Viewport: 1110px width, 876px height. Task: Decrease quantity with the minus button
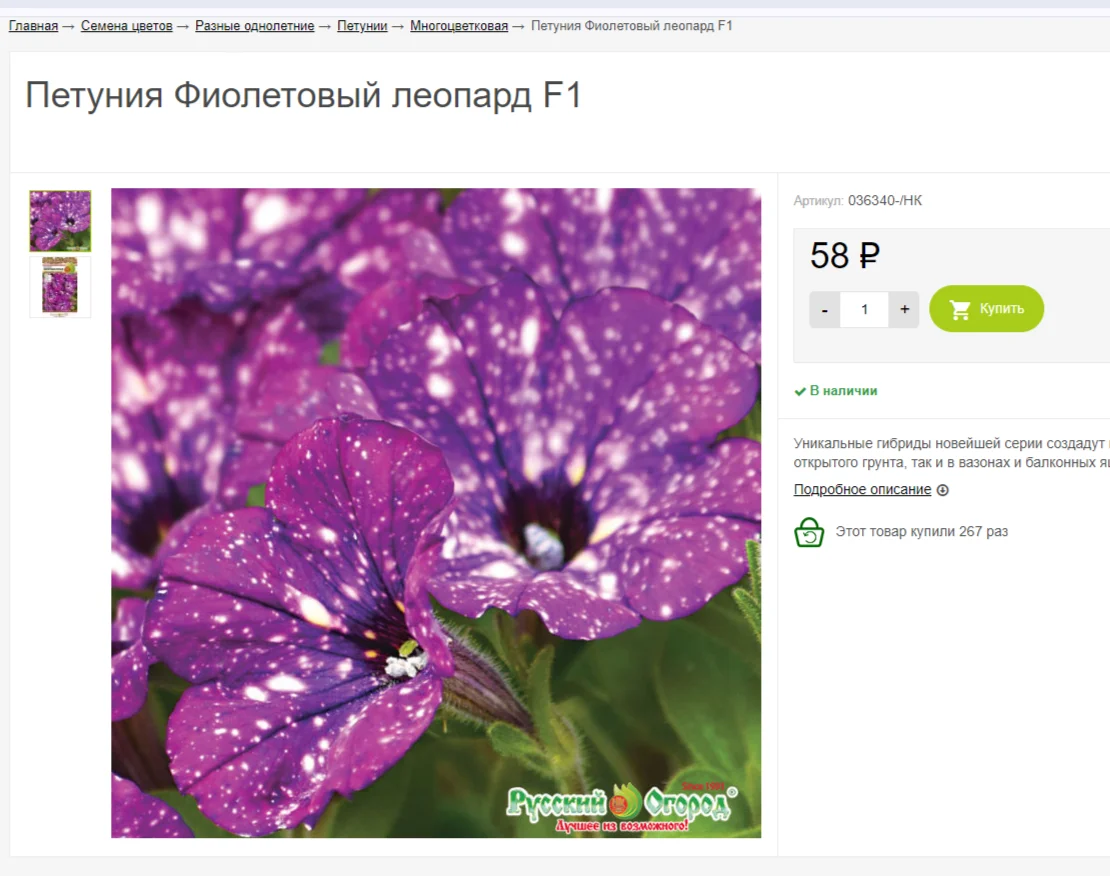click(825, 309)
